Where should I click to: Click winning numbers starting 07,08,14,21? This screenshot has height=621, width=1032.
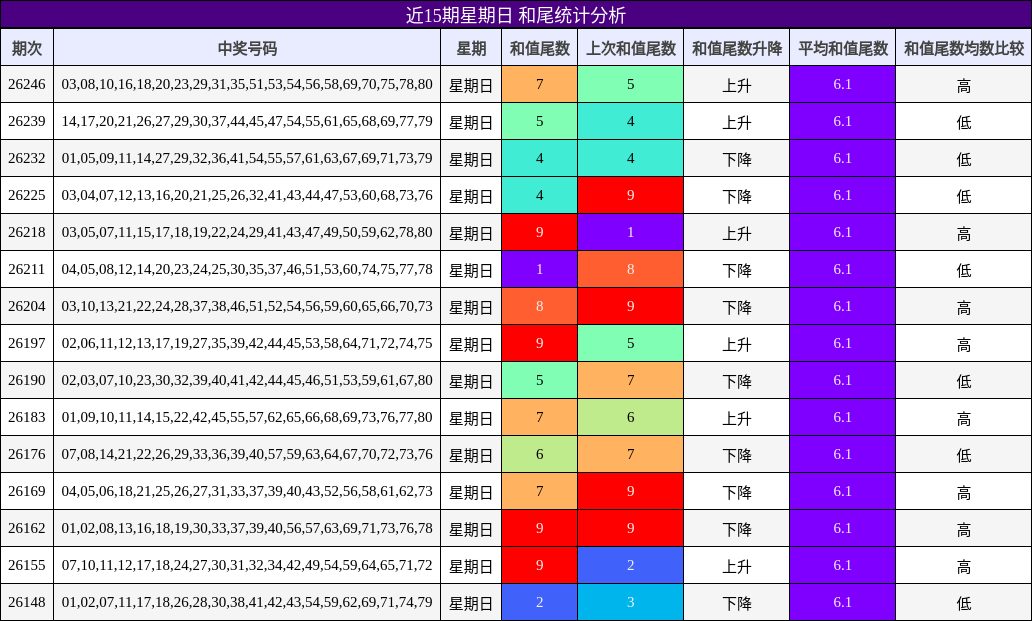point(247,455)
